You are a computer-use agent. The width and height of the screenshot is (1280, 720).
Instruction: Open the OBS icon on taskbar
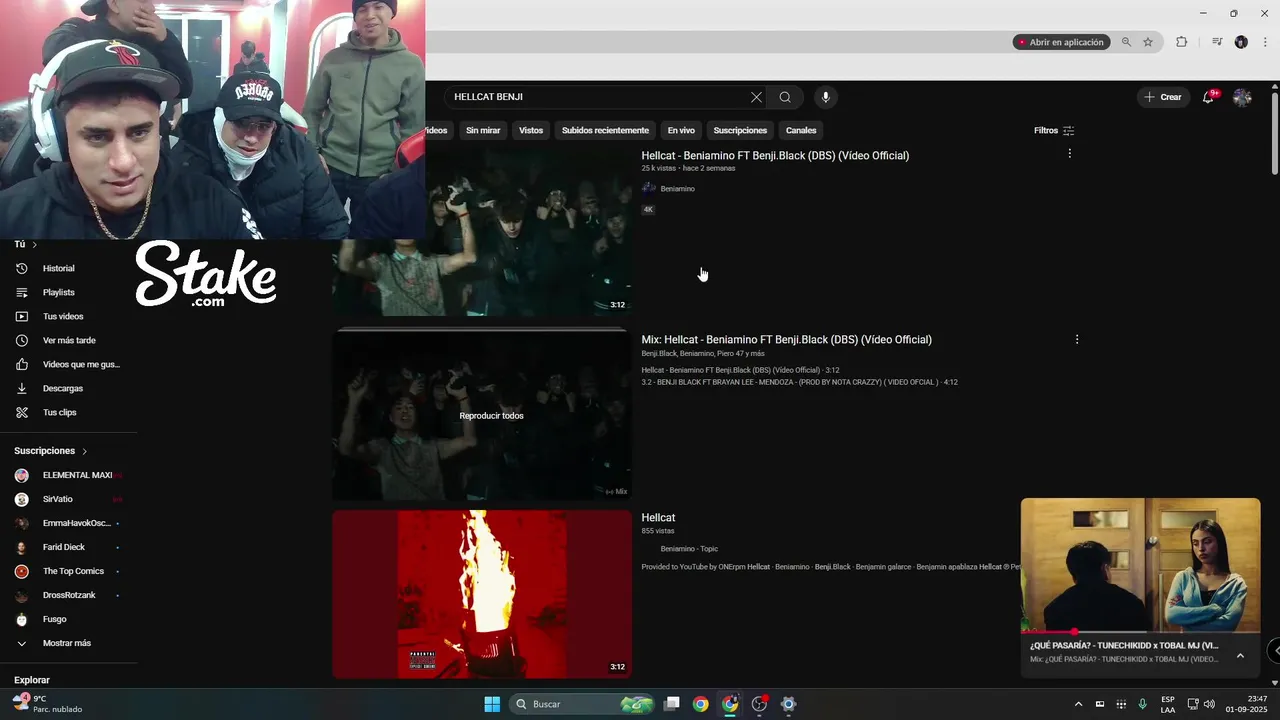pos(760,704)
